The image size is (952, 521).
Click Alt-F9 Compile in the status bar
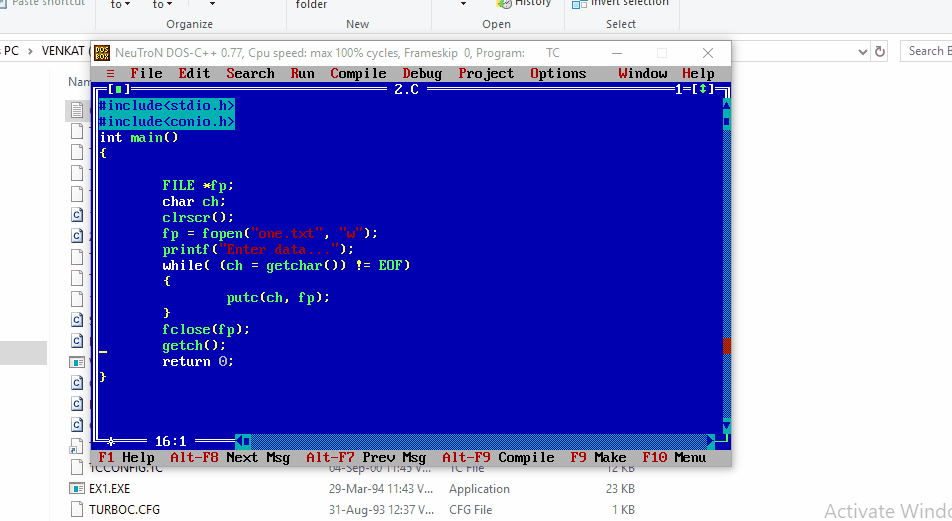click(x=498, y=457)
